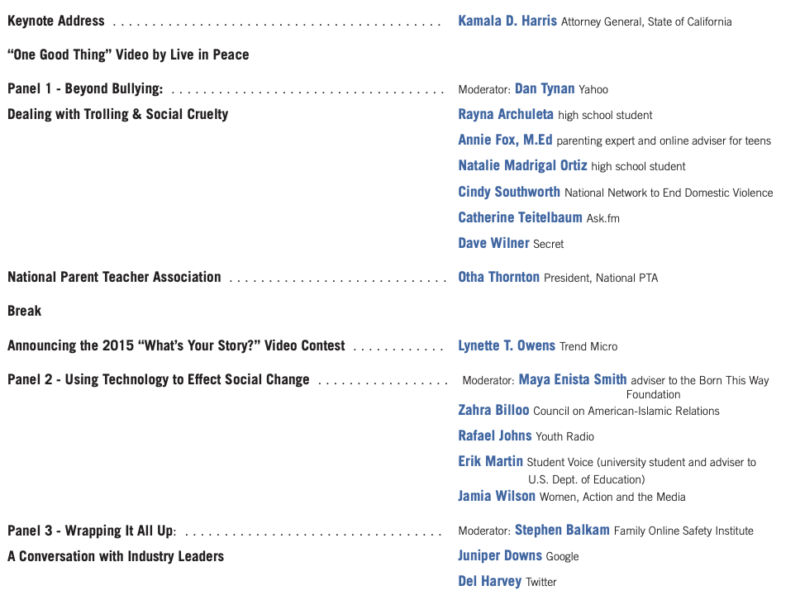
Task: Click Cindy Southworth speaker link
Action: click(x=509, y=191)
